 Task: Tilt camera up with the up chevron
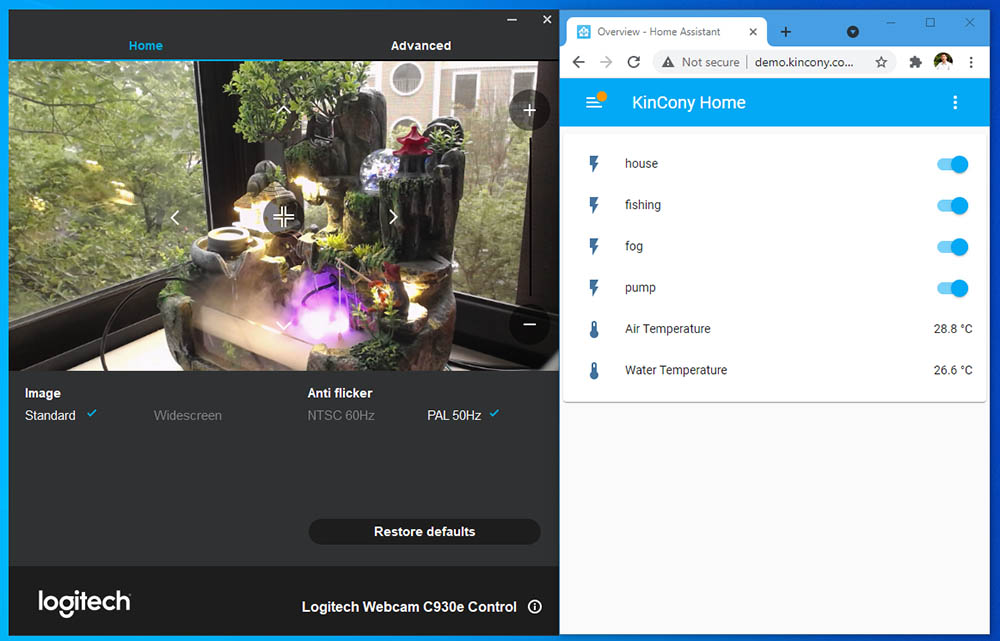coord(284,109)
